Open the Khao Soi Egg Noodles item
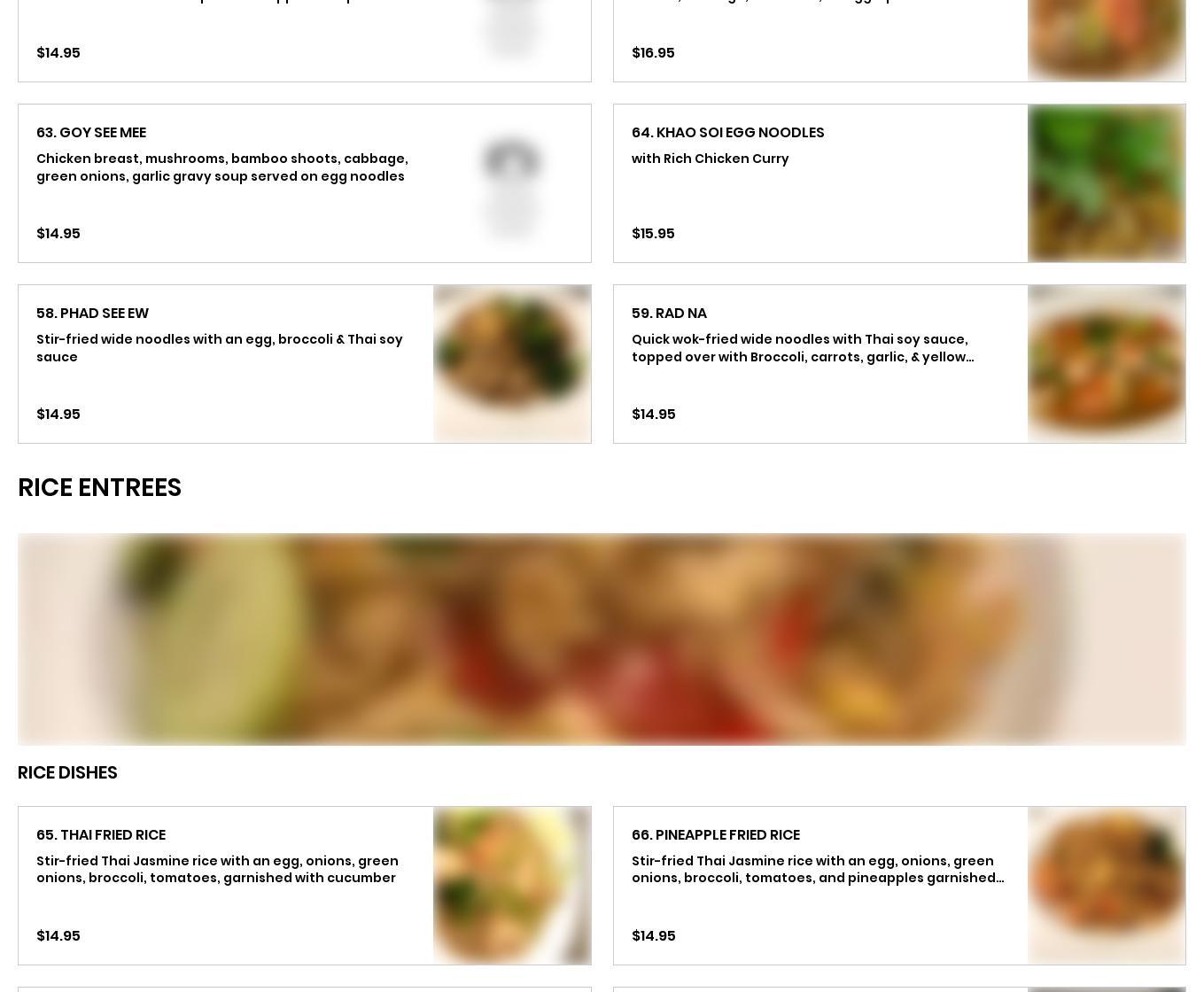The height and width of the screenshot is (992, 1204). (899, 183)
